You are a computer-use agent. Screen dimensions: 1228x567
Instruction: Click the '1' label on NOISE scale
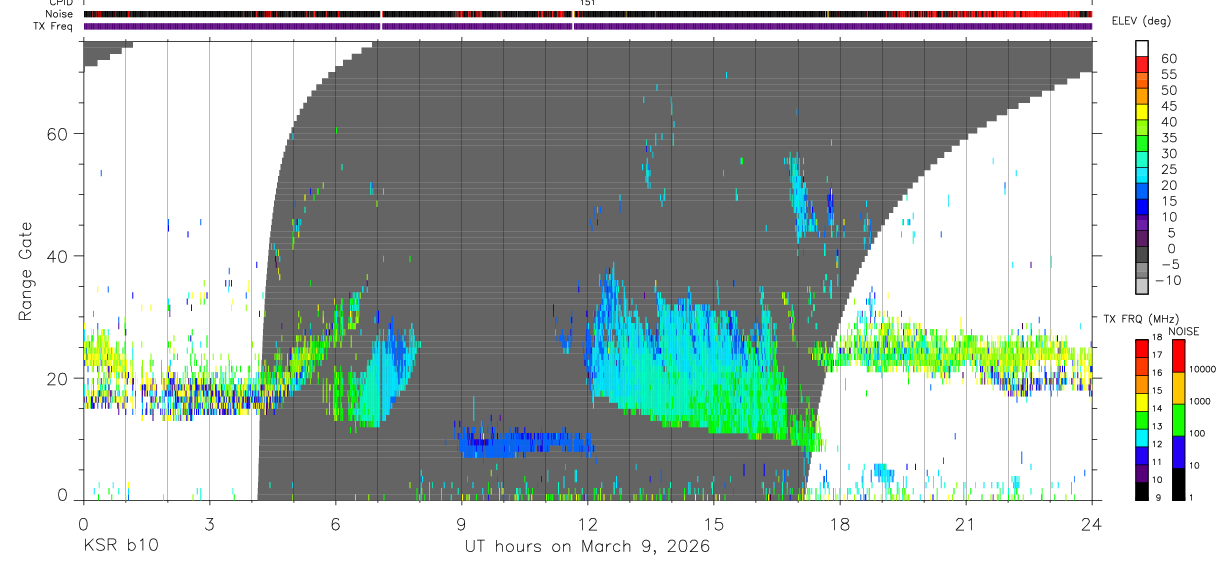(x=1193, y=497)
